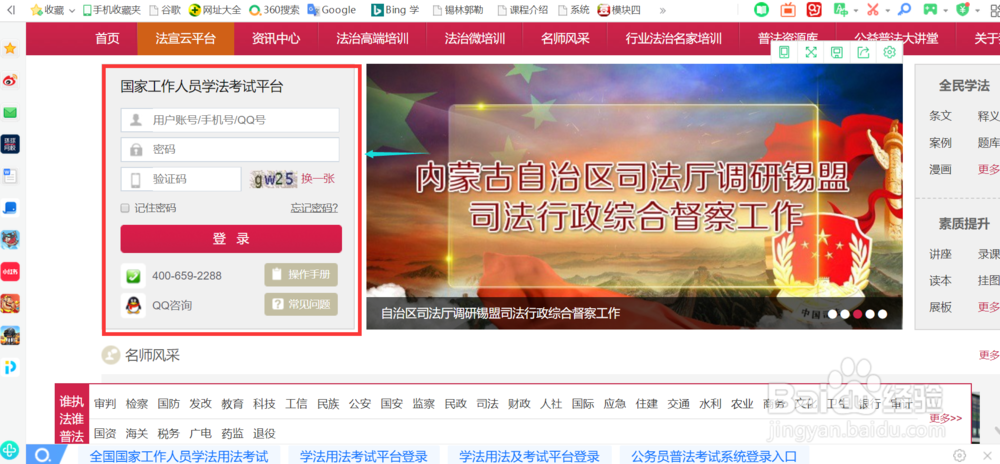Open the 法治高端培训 nav tab
This screenshot has width=1000, height=464.
[x=372, y=38]
